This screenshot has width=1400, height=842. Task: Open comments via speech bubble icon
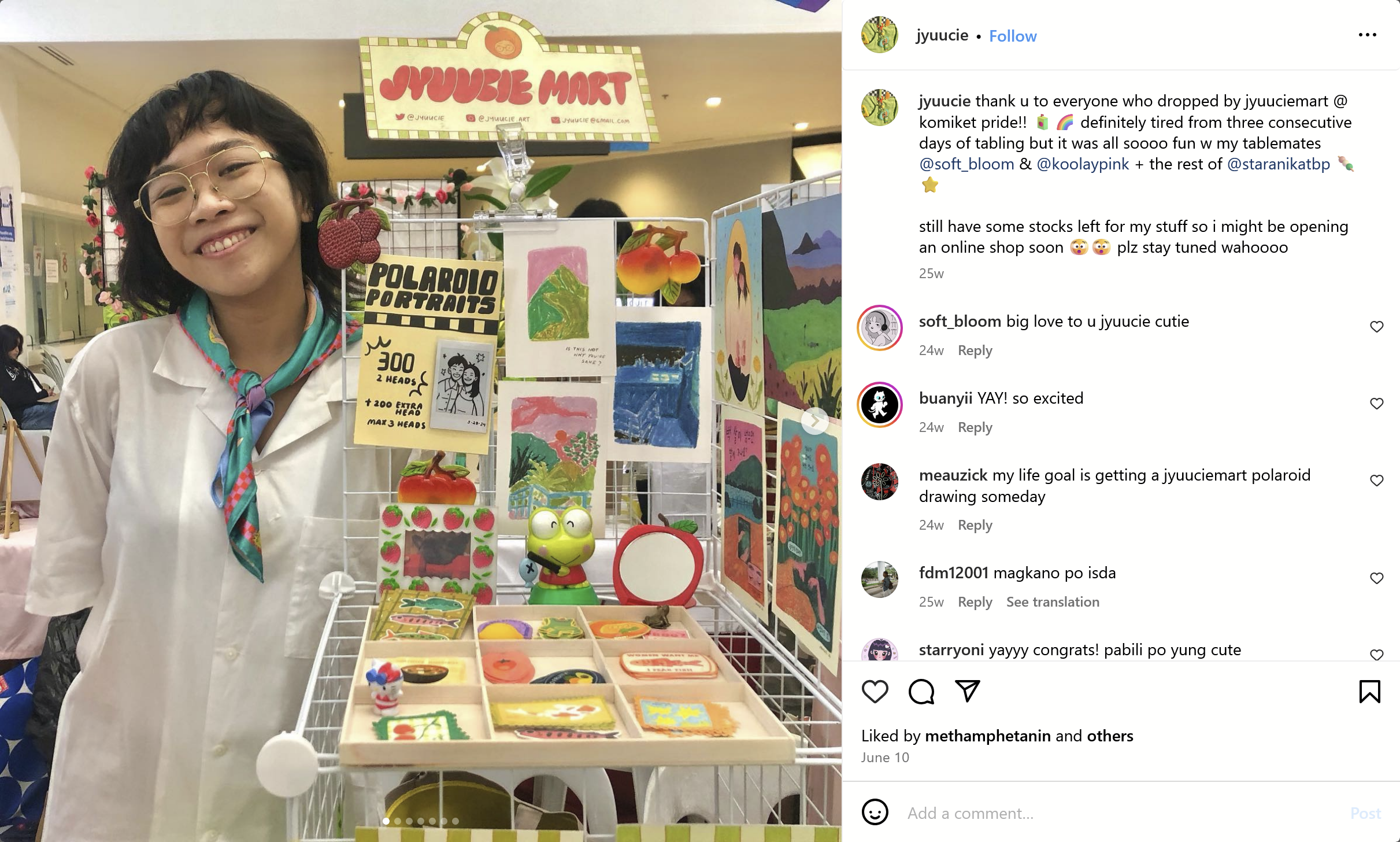click(x=921, y=691)
